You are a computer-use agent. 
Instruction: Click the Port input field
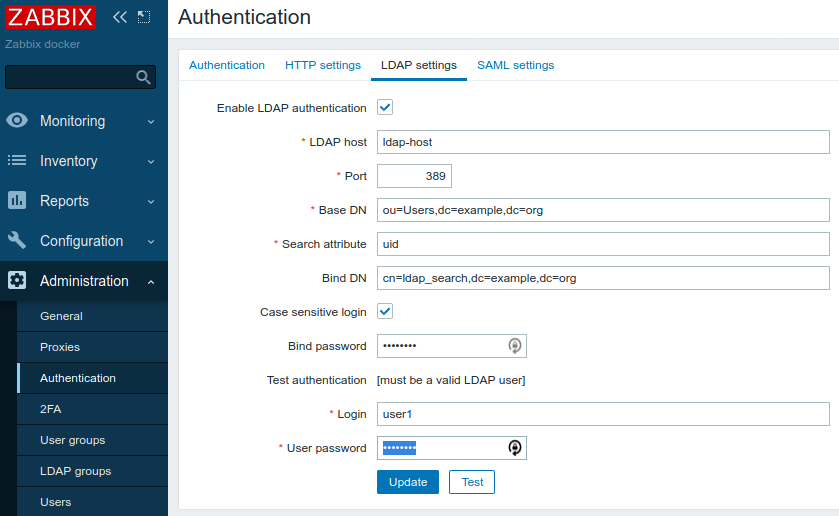coord(414,176)
